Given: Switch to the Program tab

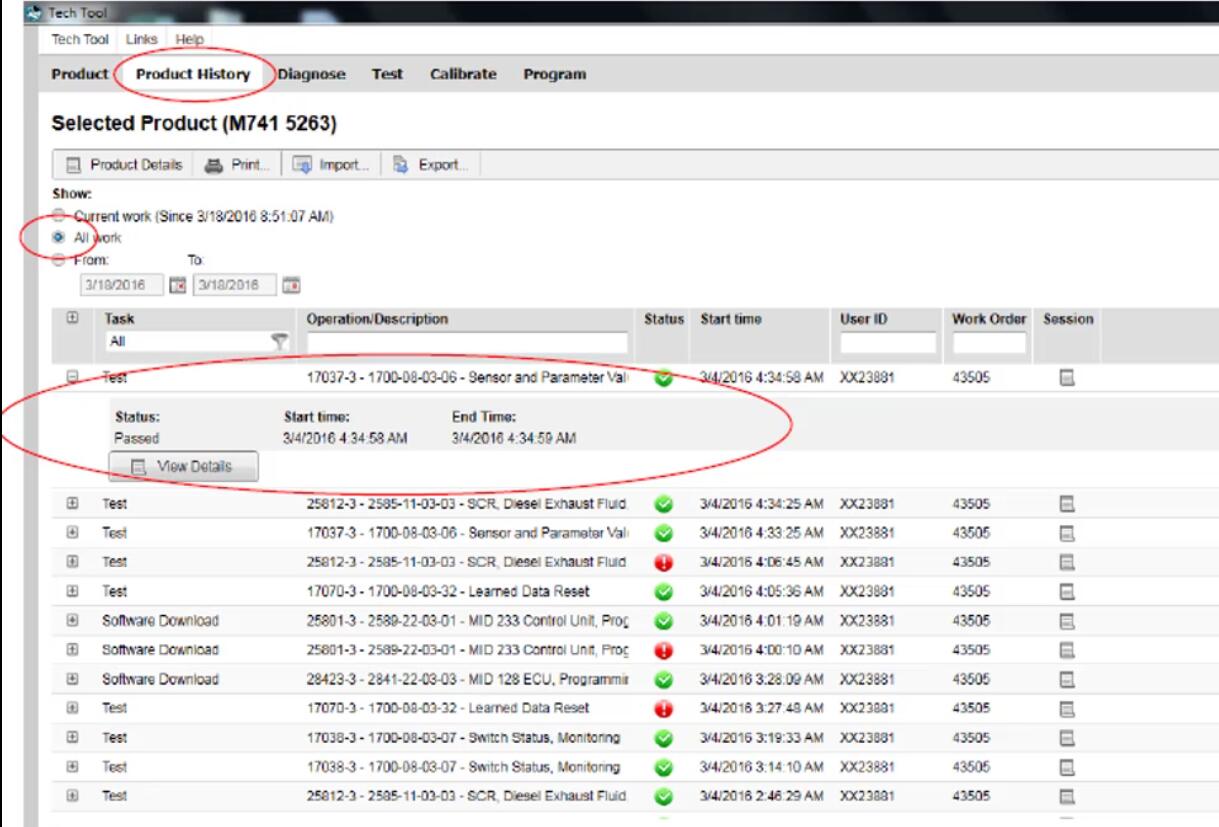Looking at the screenshot, I should pos(555,75).
